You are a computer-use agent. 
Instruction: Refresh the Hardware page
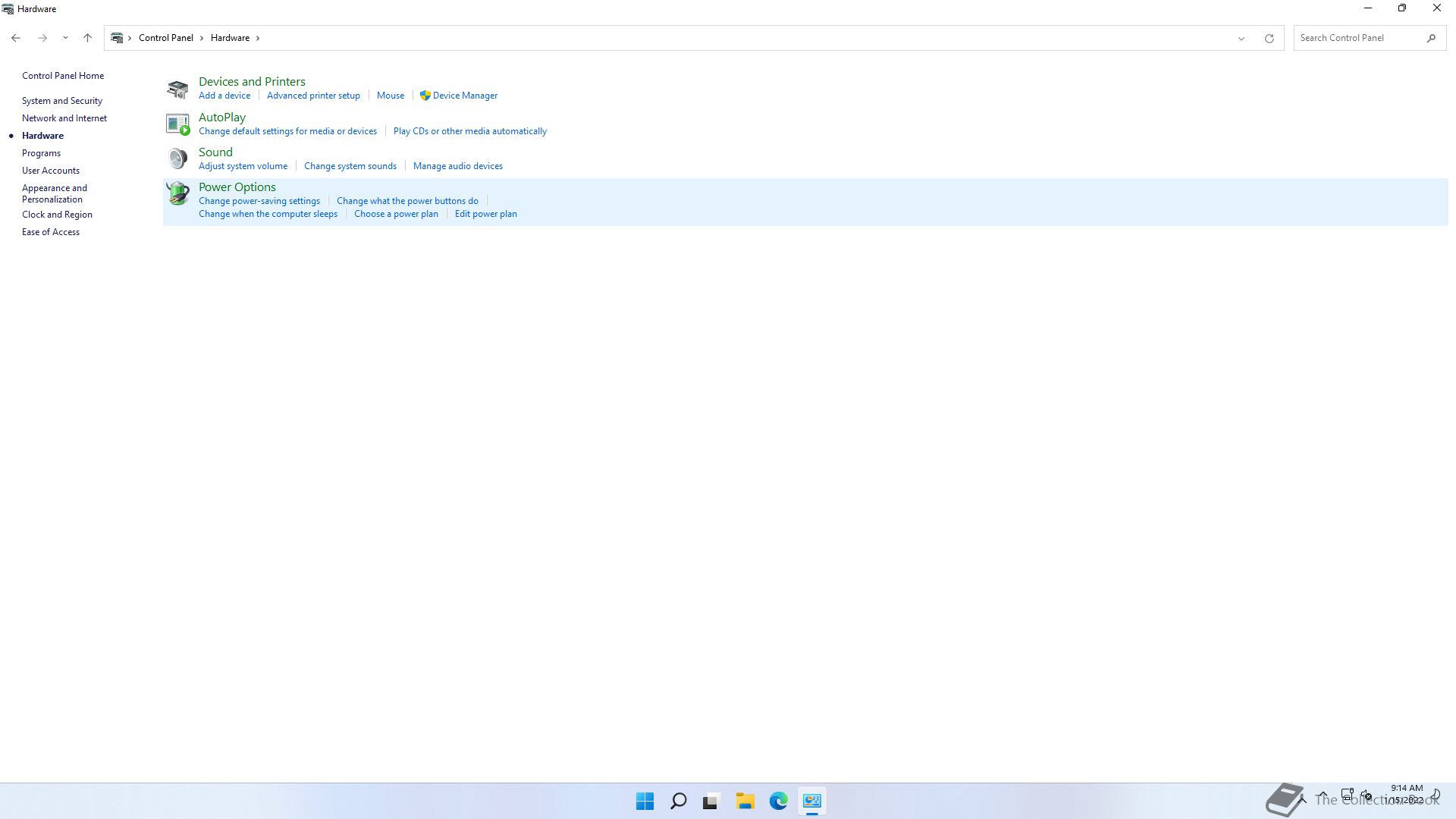[x=1269, y=38]
